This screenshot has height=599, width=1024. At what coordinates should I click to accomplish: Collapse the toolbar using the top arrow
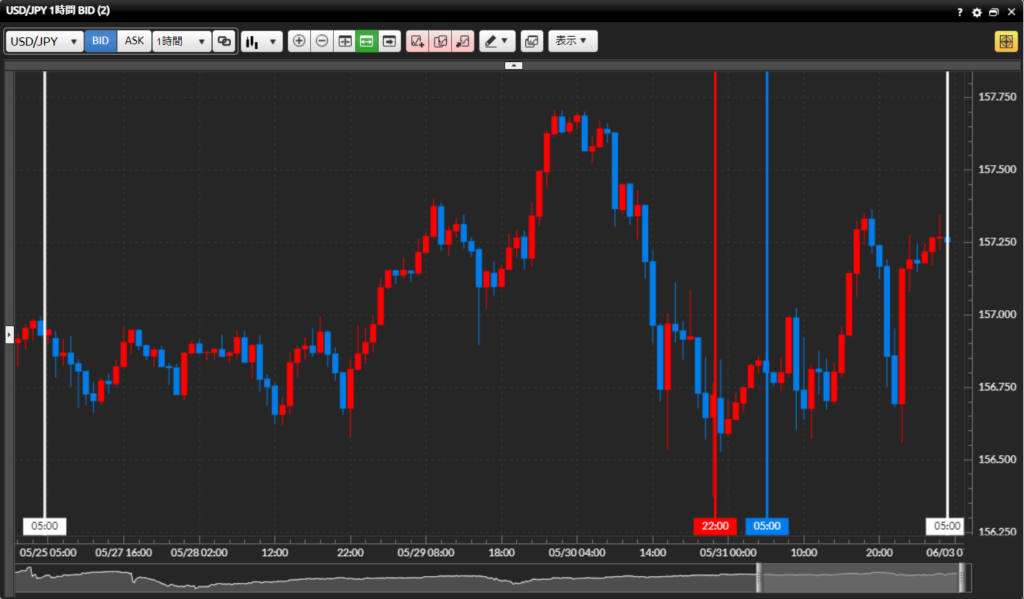(x=513, y=65)
